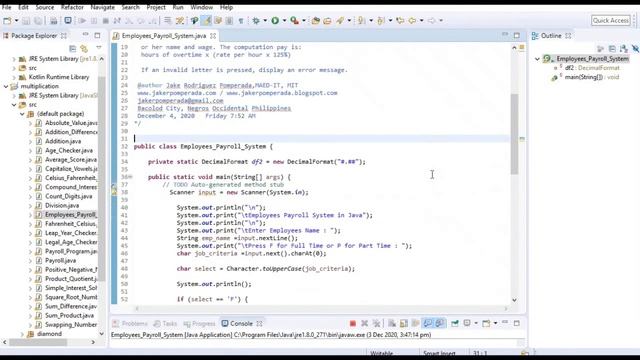Select main(String[]) in Outline view

pyautogui.click(x=585, y=77)
